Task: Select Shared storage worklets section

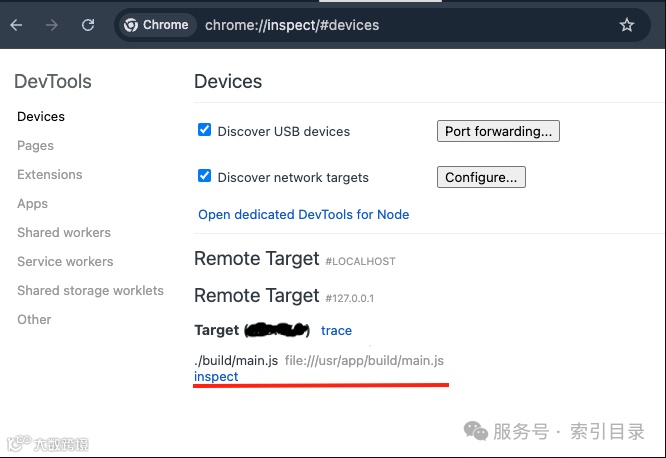Action: tap(90, 291)
